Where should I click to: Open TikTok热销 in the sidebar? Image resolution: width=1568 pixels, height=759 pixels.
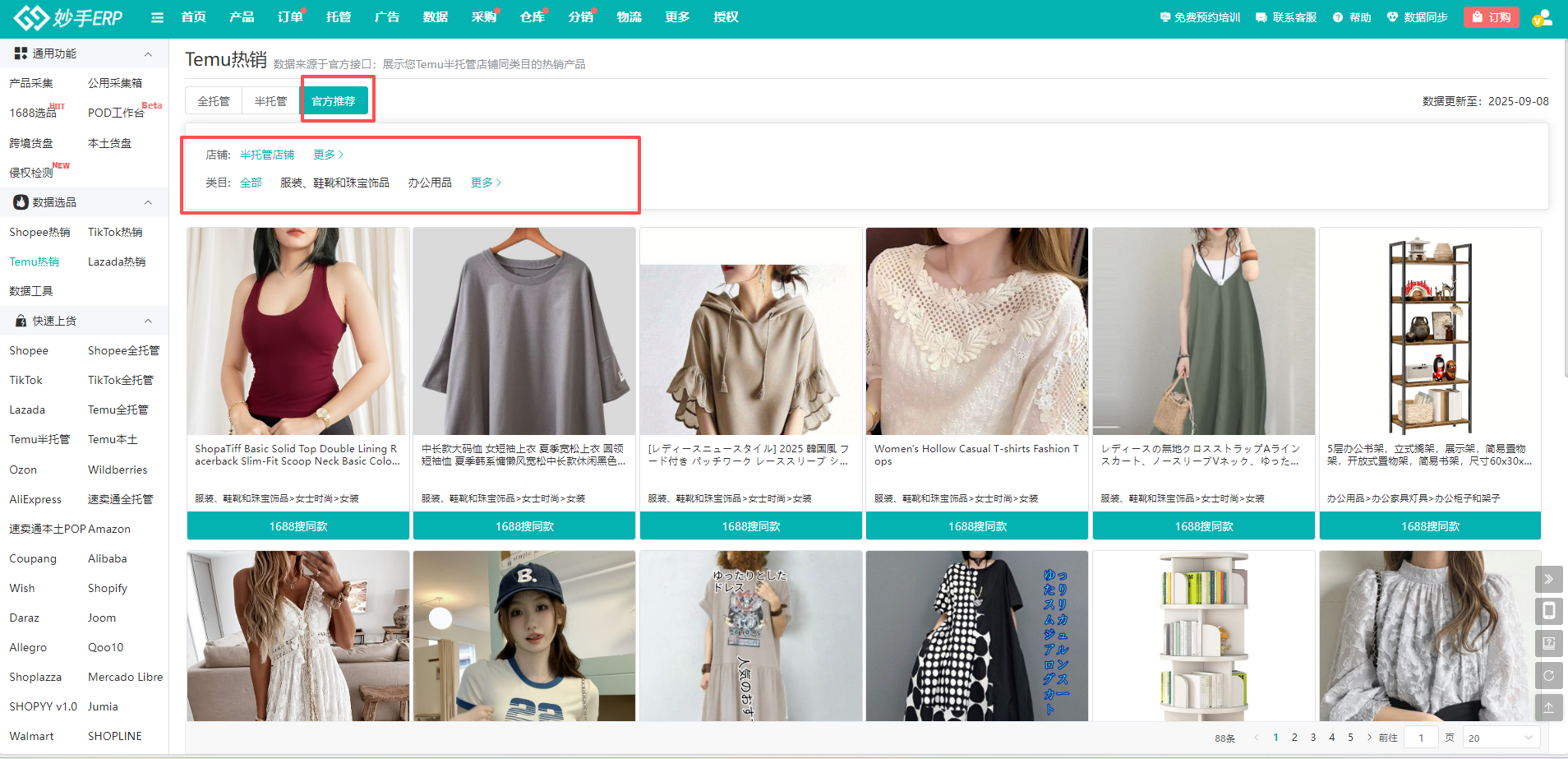click(x=115, y=232)
